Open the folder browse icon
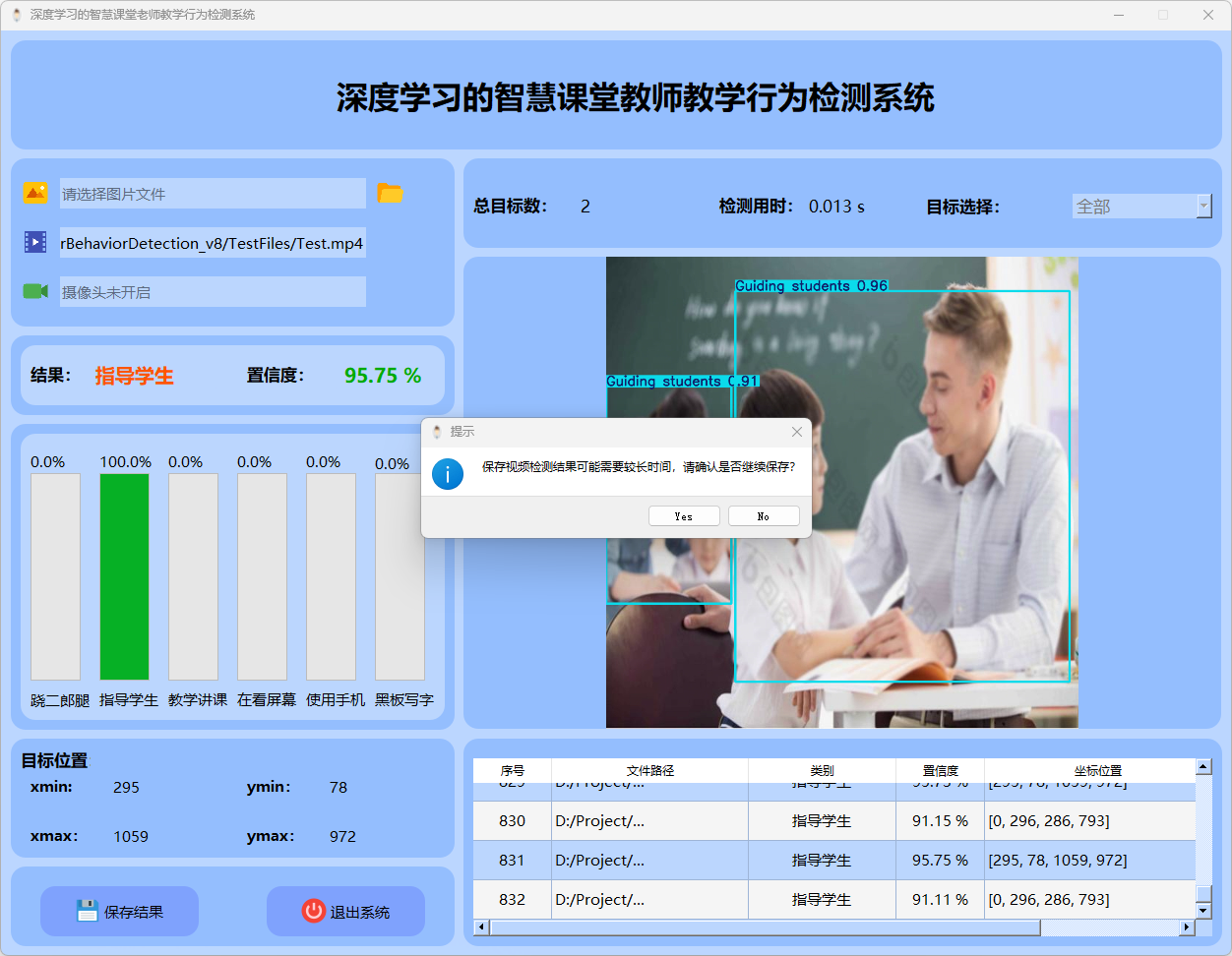Screen dimensions: 1232x956 [391, 193]
